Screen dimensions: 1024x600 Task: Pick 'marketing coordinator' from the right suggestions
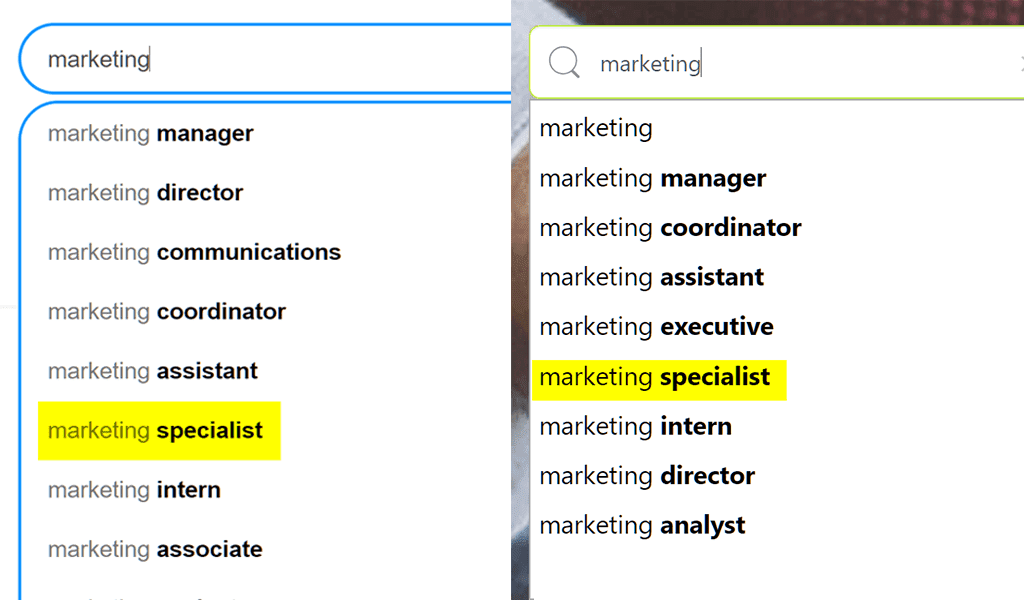coord(670,227)
